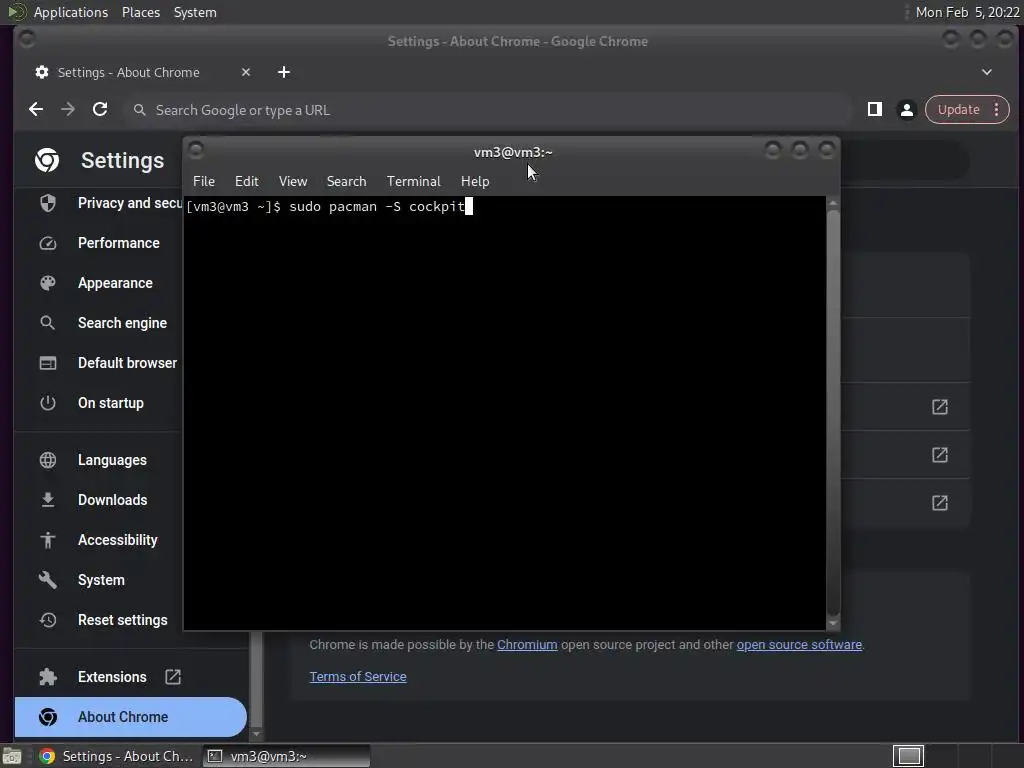Open the Appearance settings section
Viewport: 1024px width, 768px height.
pos(115,283)
